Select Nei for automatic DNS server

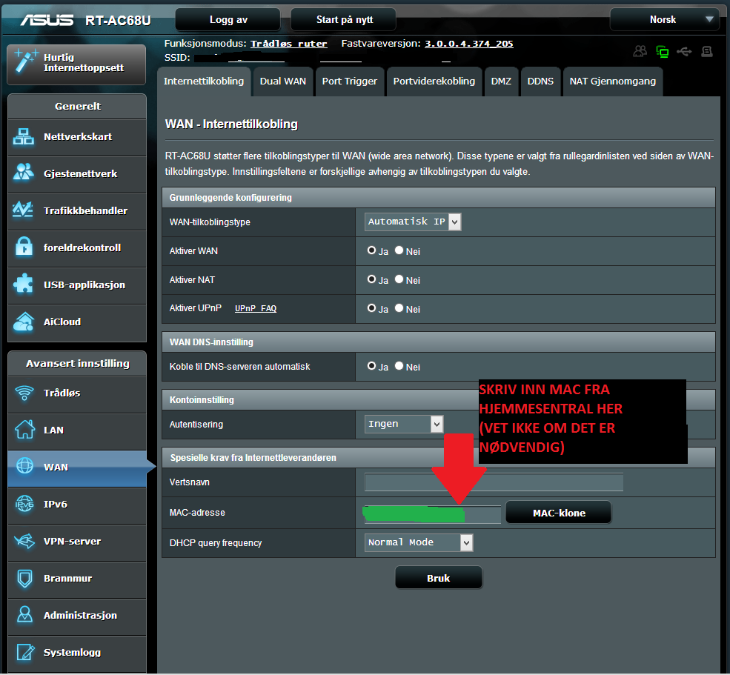(x=399, y=366)
